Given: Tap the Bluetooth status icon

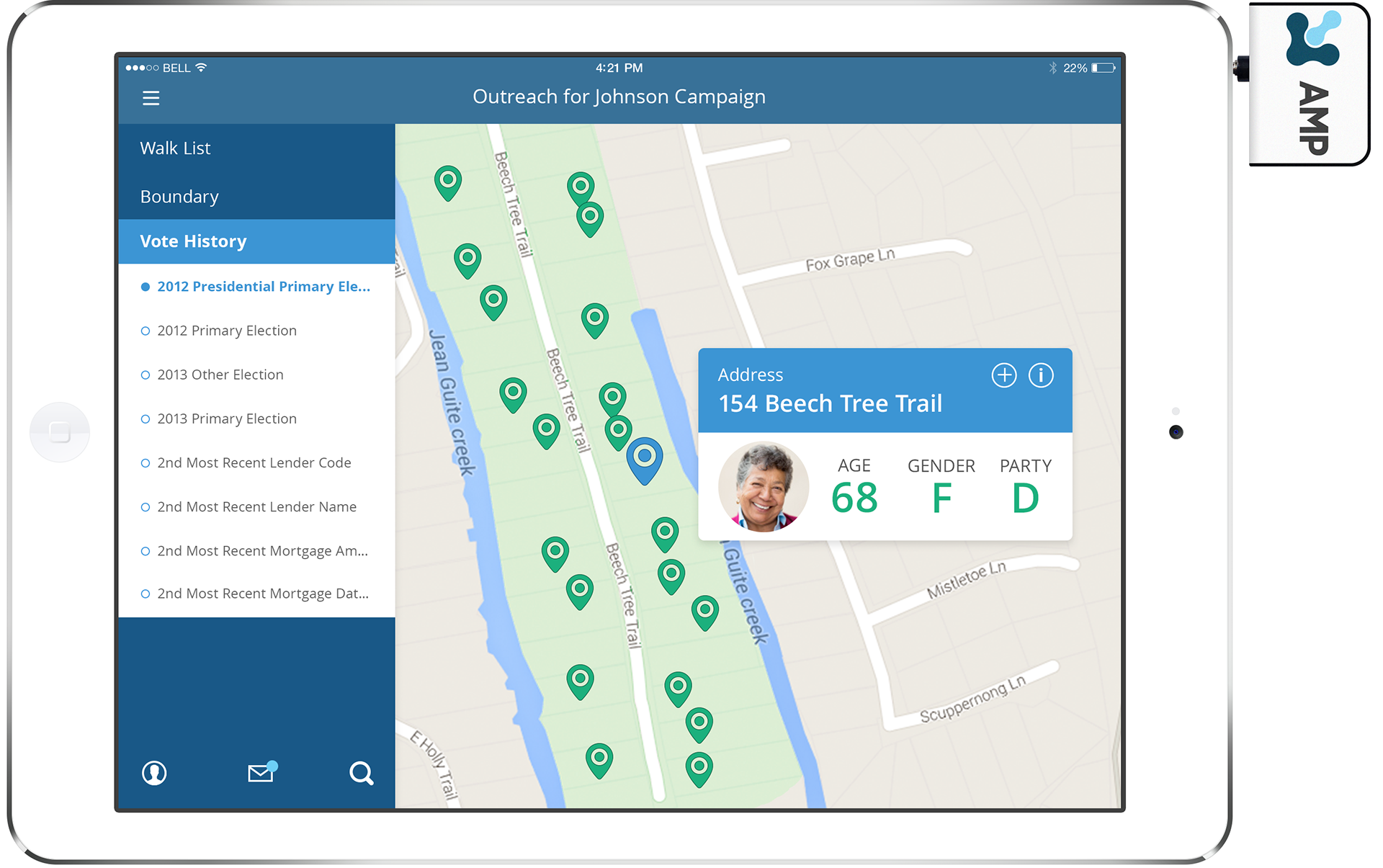Looking at the screenshot, I should (x=1053, y=68).
